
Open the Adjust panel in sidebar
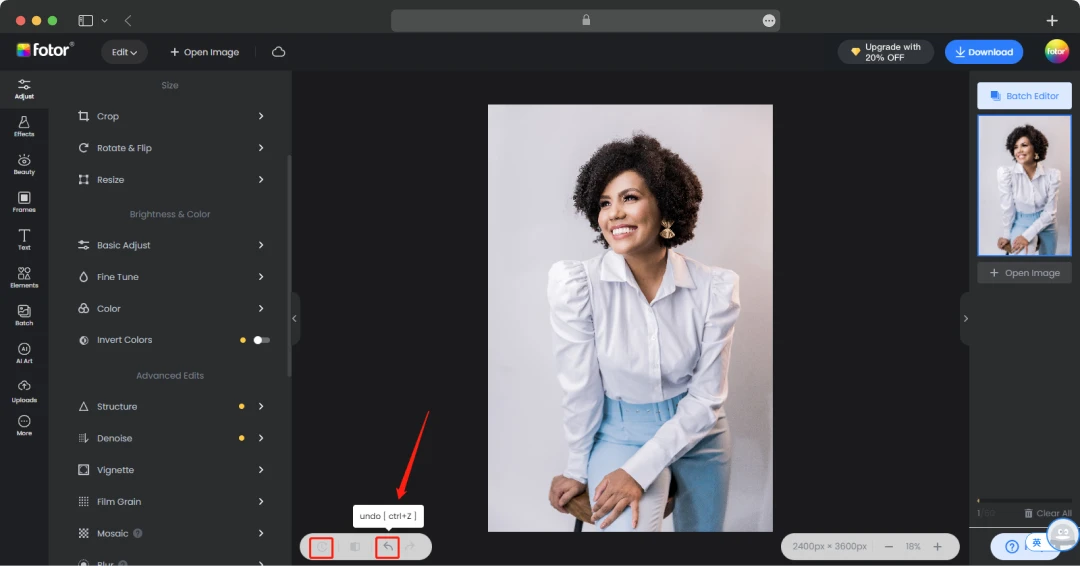24,89
